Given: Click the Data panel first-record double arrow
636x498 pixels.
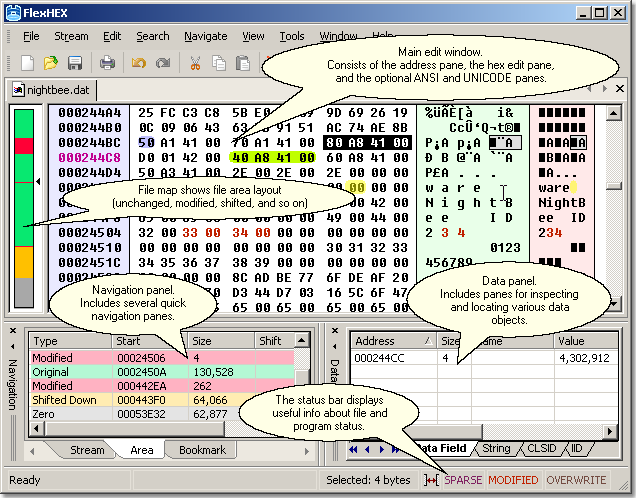Looking at the screenshot, I should pyautogui.click(x=354, y=449).
